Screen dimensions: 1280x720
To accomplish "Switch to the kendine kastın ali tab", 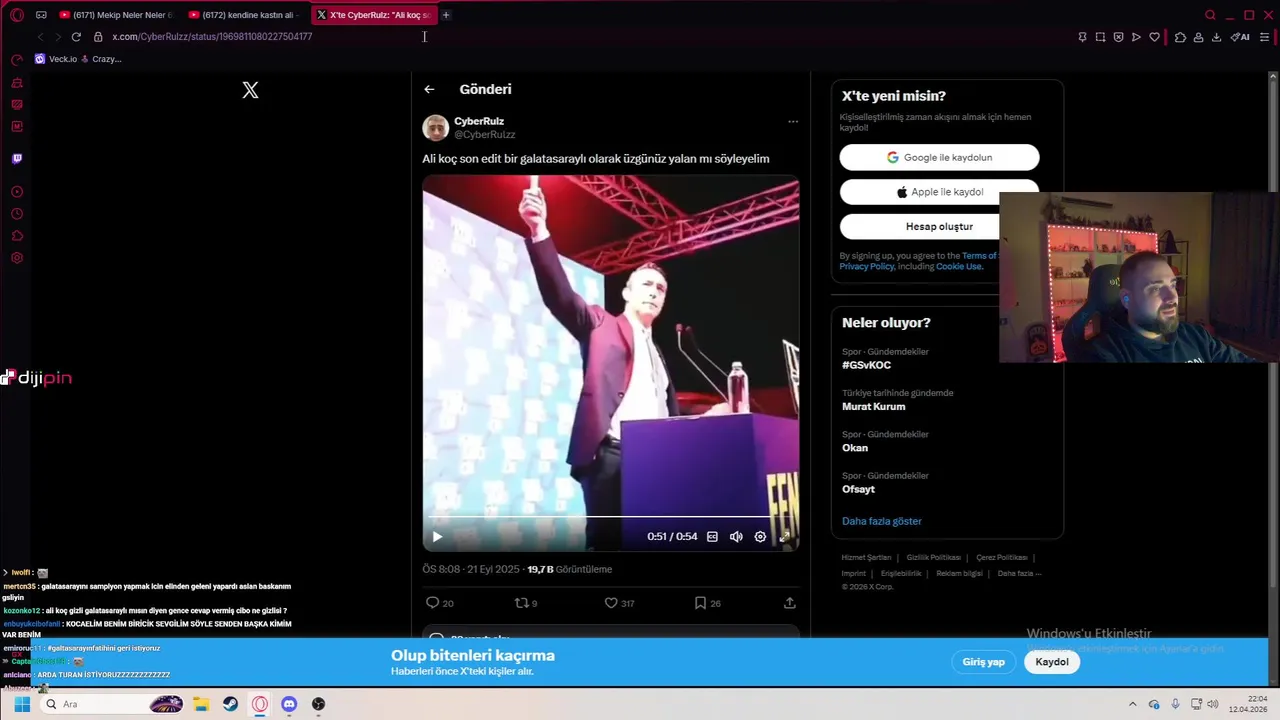I will click(245, 15).
